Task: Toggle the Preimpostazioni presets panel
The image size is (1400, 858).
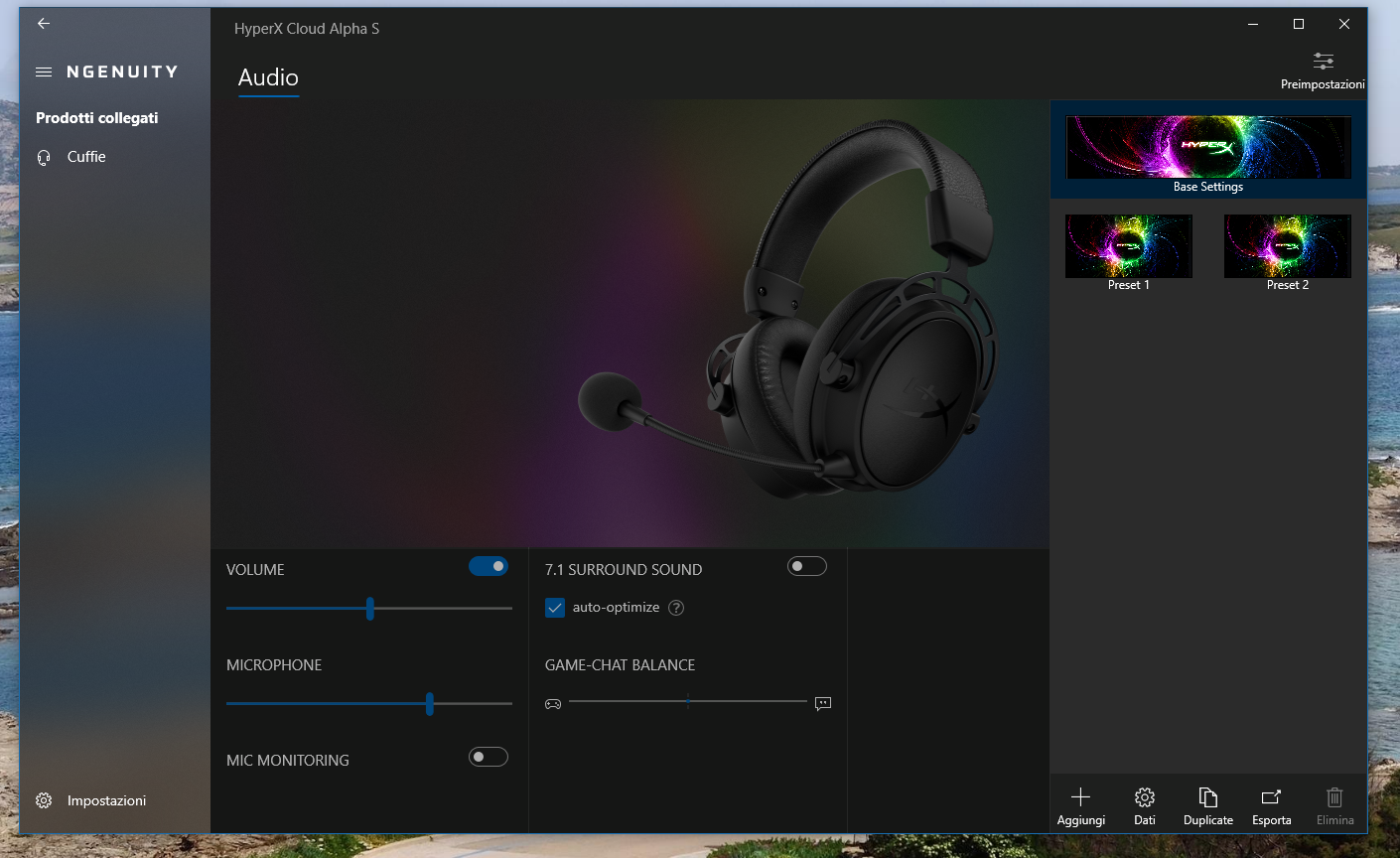Action: (x=1323, y=71)
